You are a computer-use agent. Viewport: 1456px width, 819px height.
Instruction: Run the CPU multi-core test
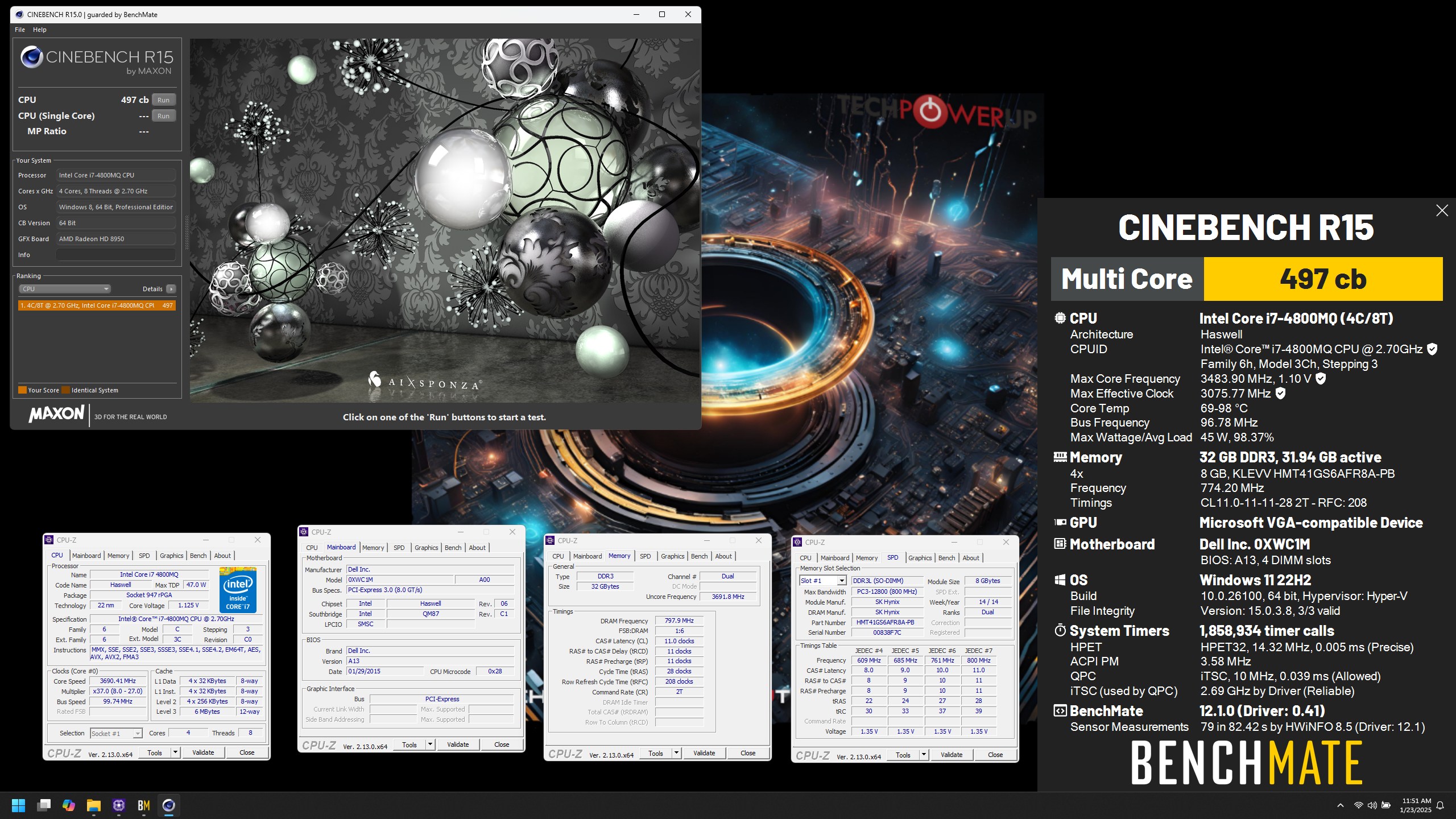(164, 100)
